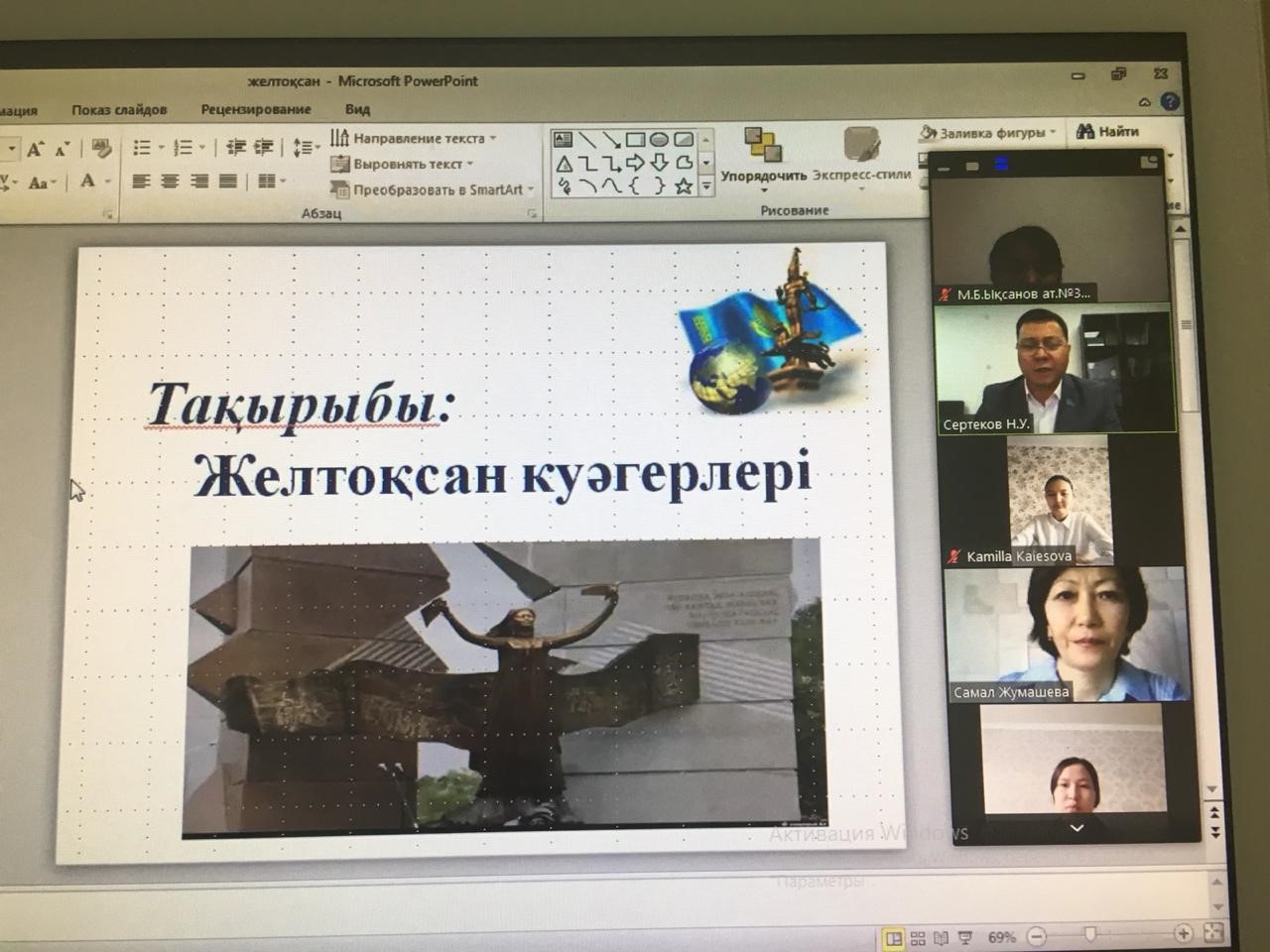Open the Показ слайдов tab
This screenshot has height=952, width=1270.
pyautogui.click(x=119, y=109)
